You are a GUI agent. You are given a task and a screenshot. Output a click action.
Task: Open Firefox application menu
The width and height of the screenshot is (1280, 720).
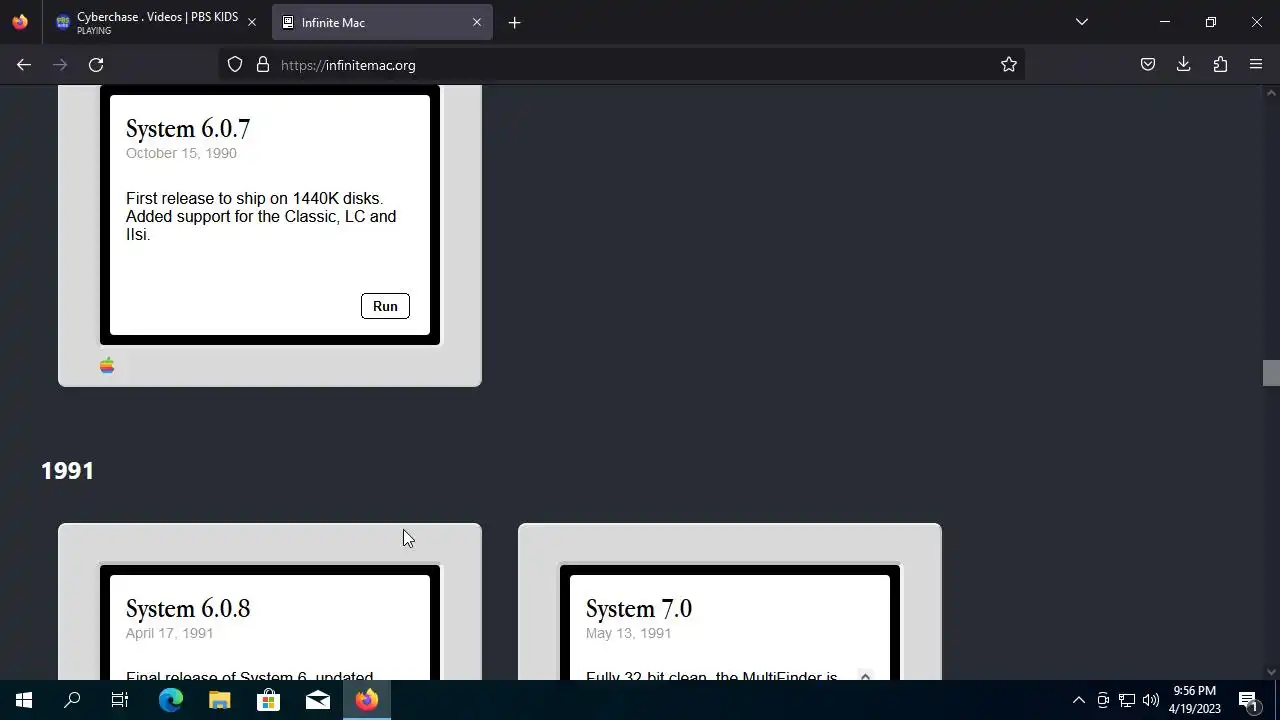pyautogui.click(x=1256, y=65)
